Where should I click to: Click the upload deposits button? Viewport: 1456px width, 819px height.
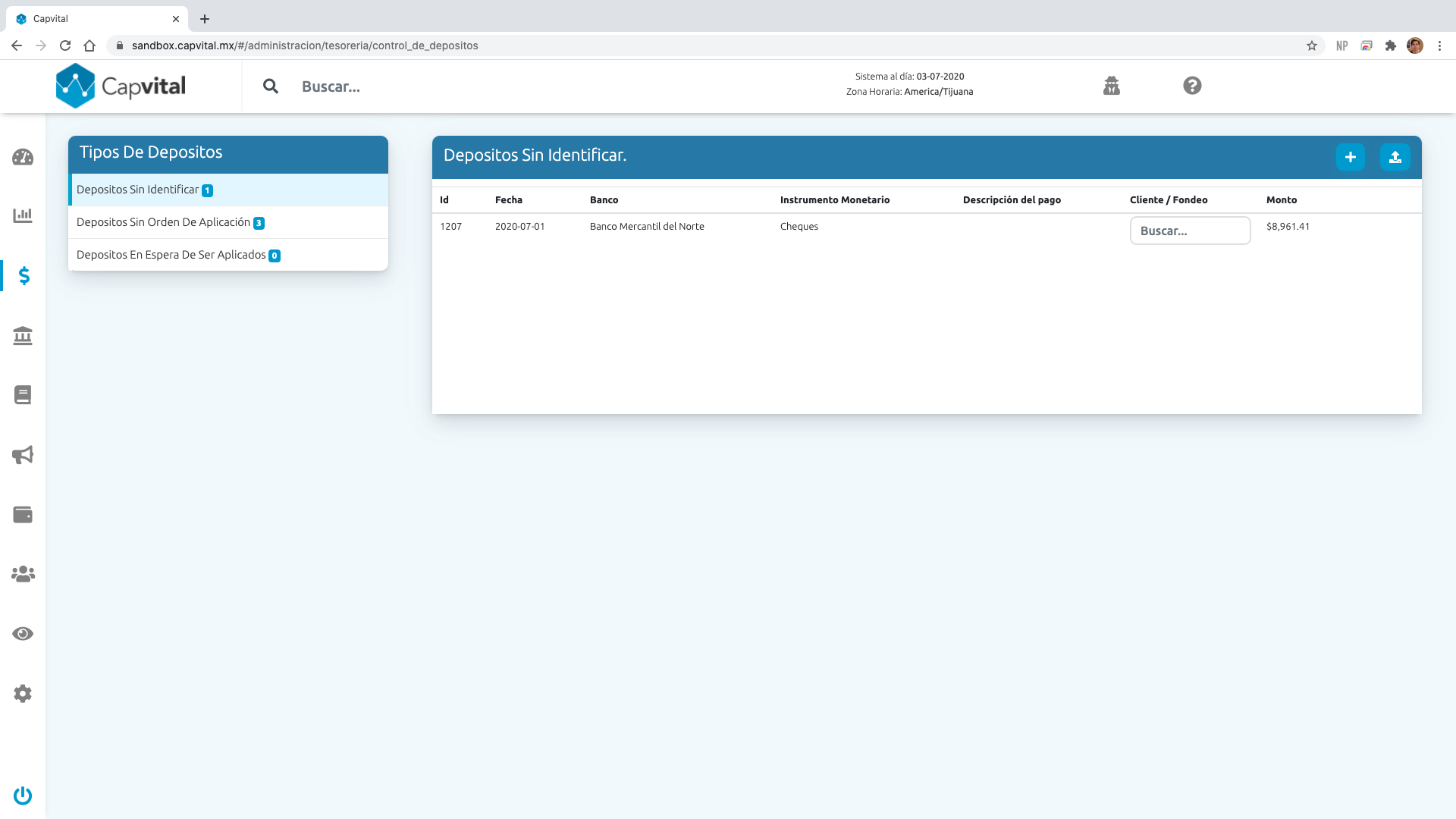pyautogui.click(x=1395, y=157)
